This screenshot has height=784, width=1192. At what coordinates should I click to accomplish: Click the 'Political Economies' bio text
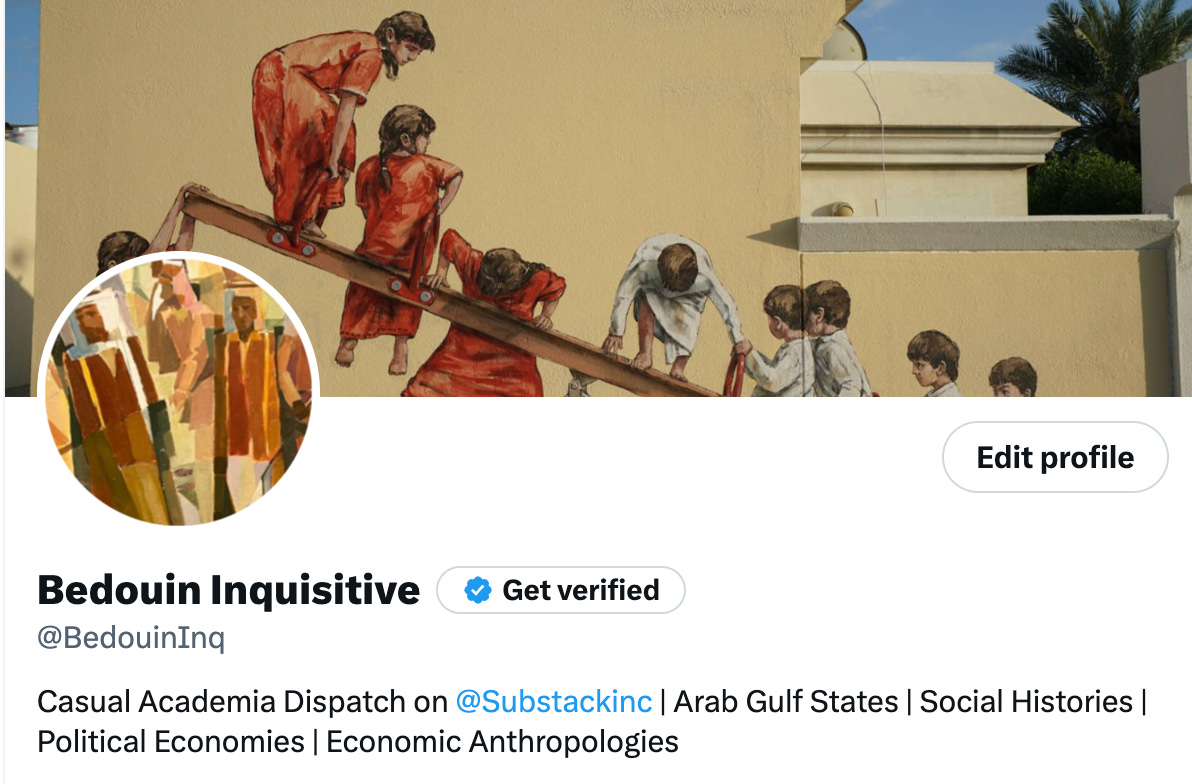pyautogui.click(x=171, y=742)
